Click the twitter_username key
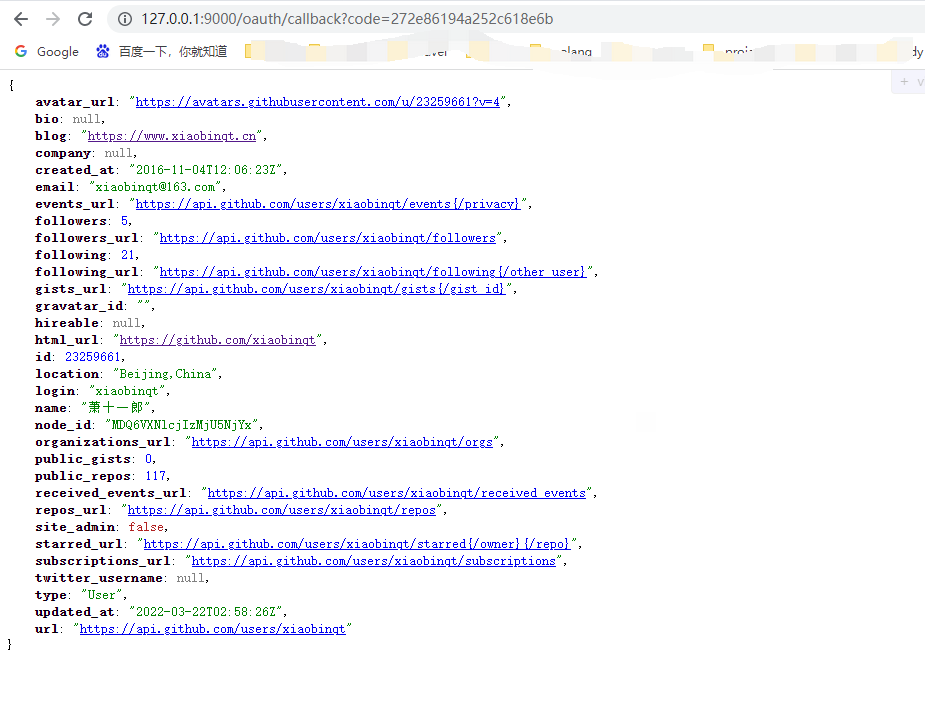The height and width of the screenshot is (719, 925). pyautogui.click(x=99, y=578)
